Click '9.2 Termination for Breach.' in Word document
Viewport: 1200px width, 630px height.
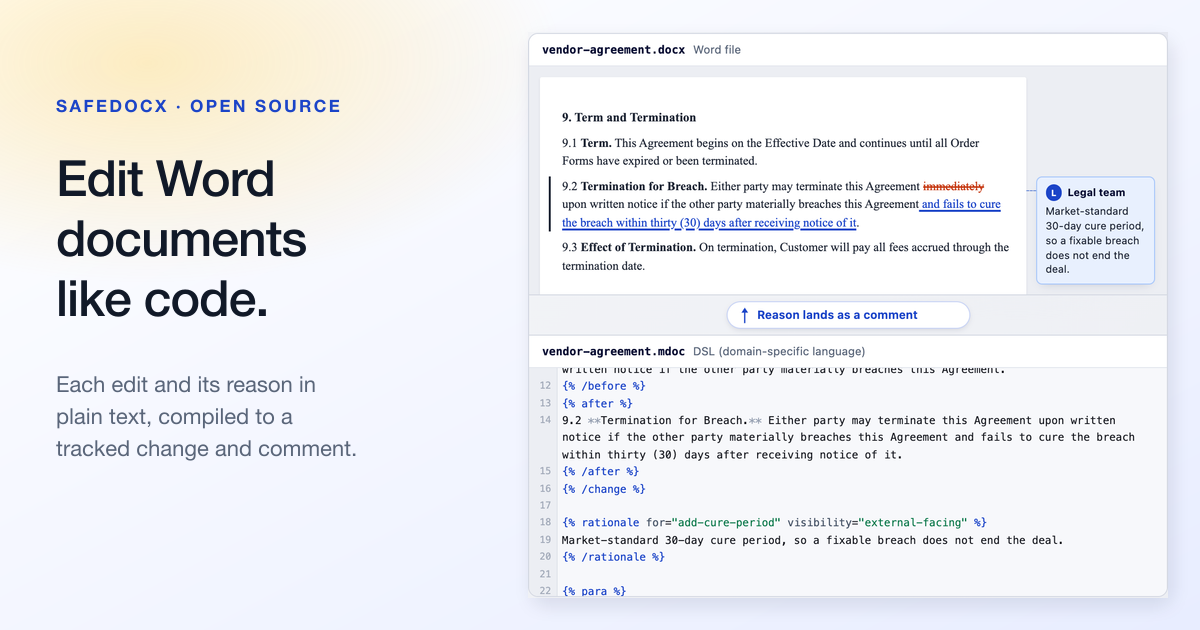coord(635,186)
